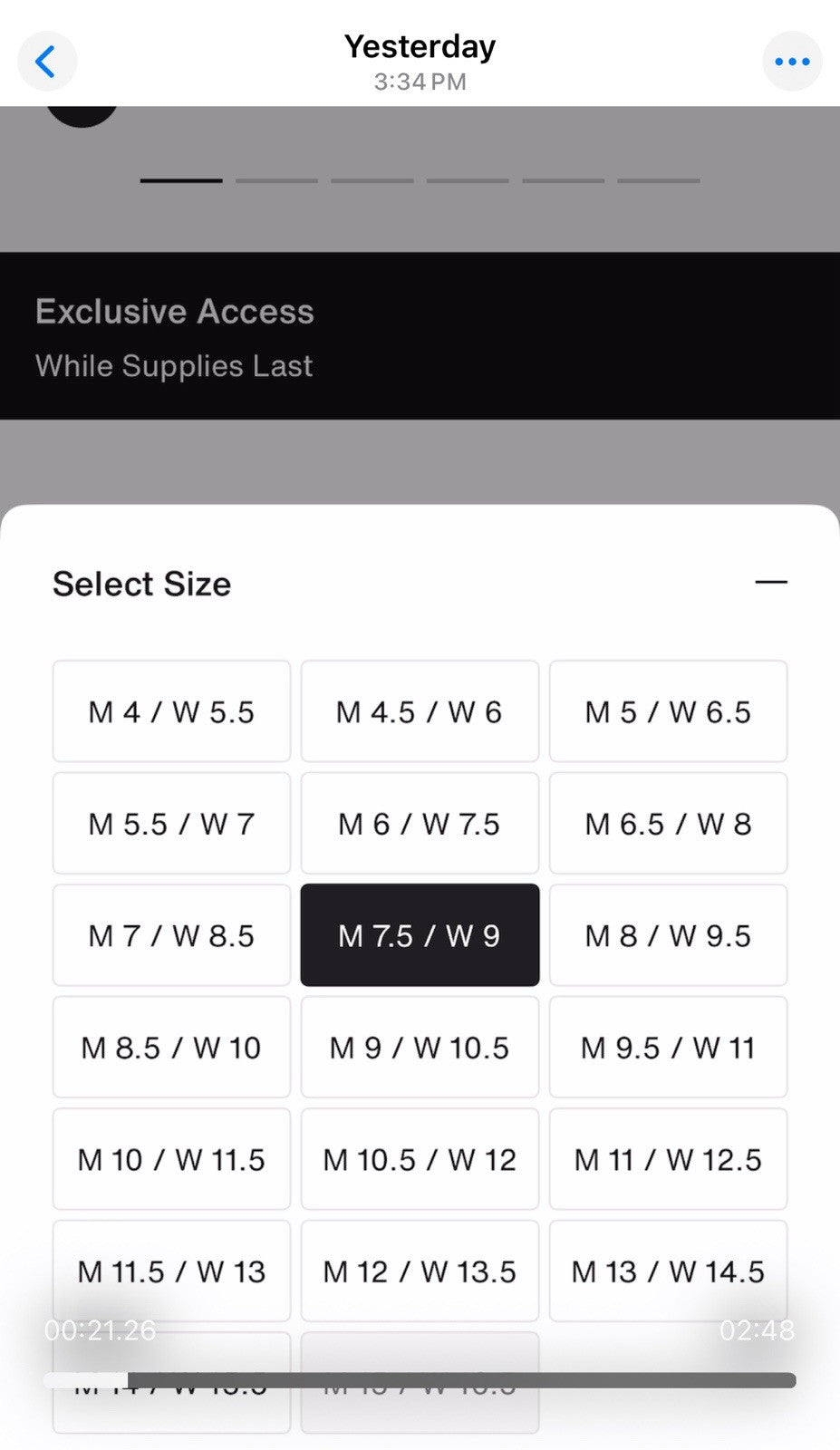Choose the M 6 / W 7.5 option
This screenshot has height=1450, width=840.
[x=420, y=824]
